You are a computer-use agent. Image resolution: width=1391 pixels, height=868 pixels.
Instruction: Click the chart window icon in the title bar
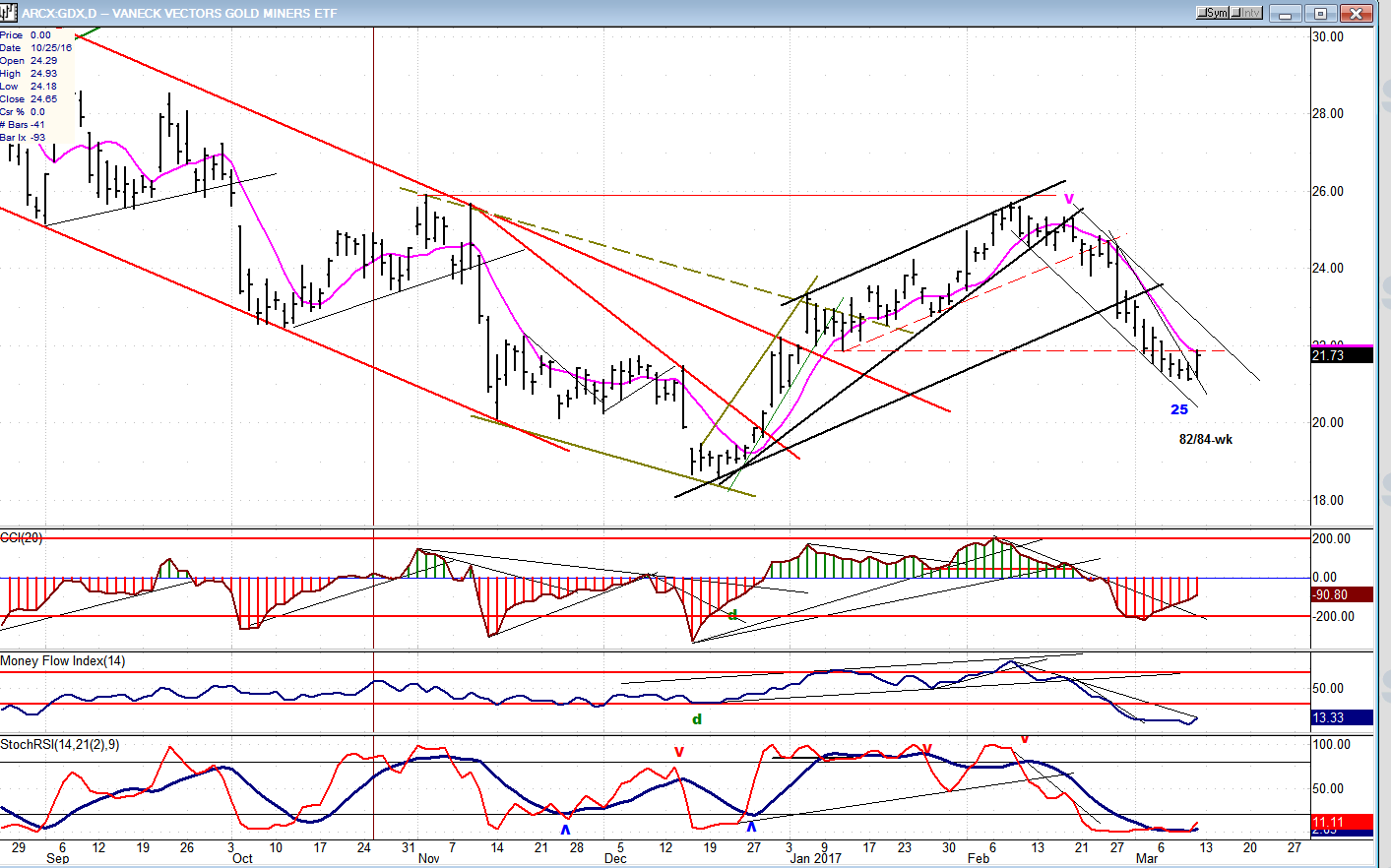(x=10, y=13)
